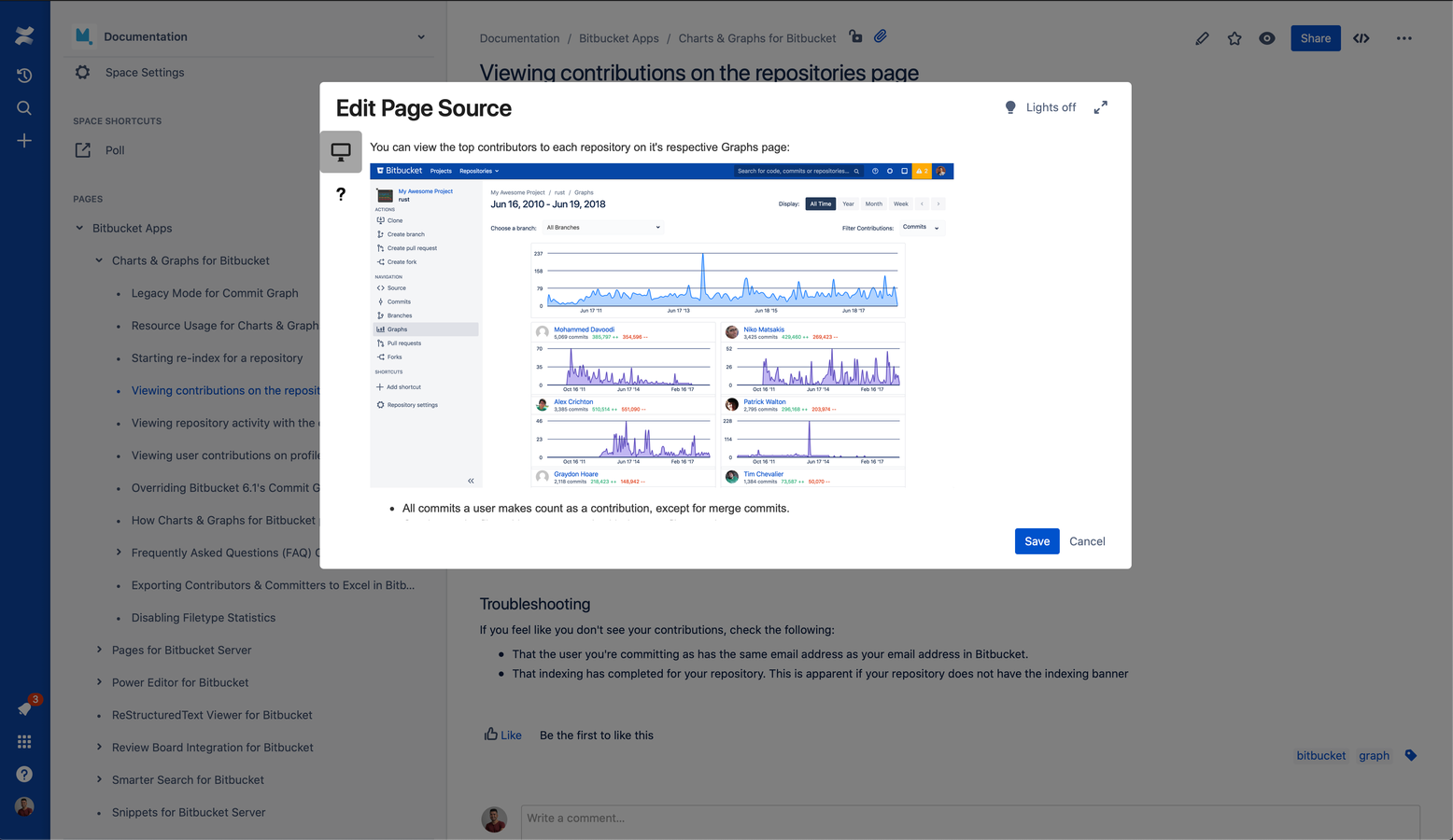Collapse Charts & Graphs for Bitbucket node
The height and width of the screenshot is (840, 1453).
click(99, 260)
